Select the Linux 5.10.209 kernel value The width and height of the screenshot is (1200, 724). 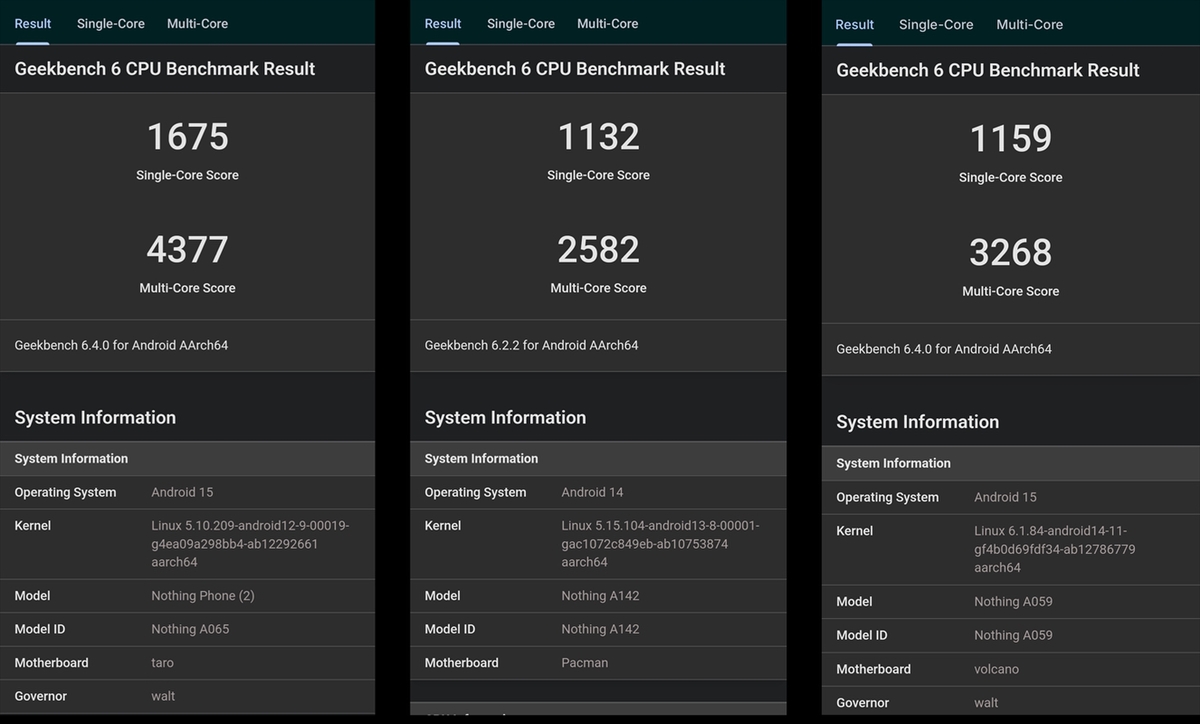point(250,544)
